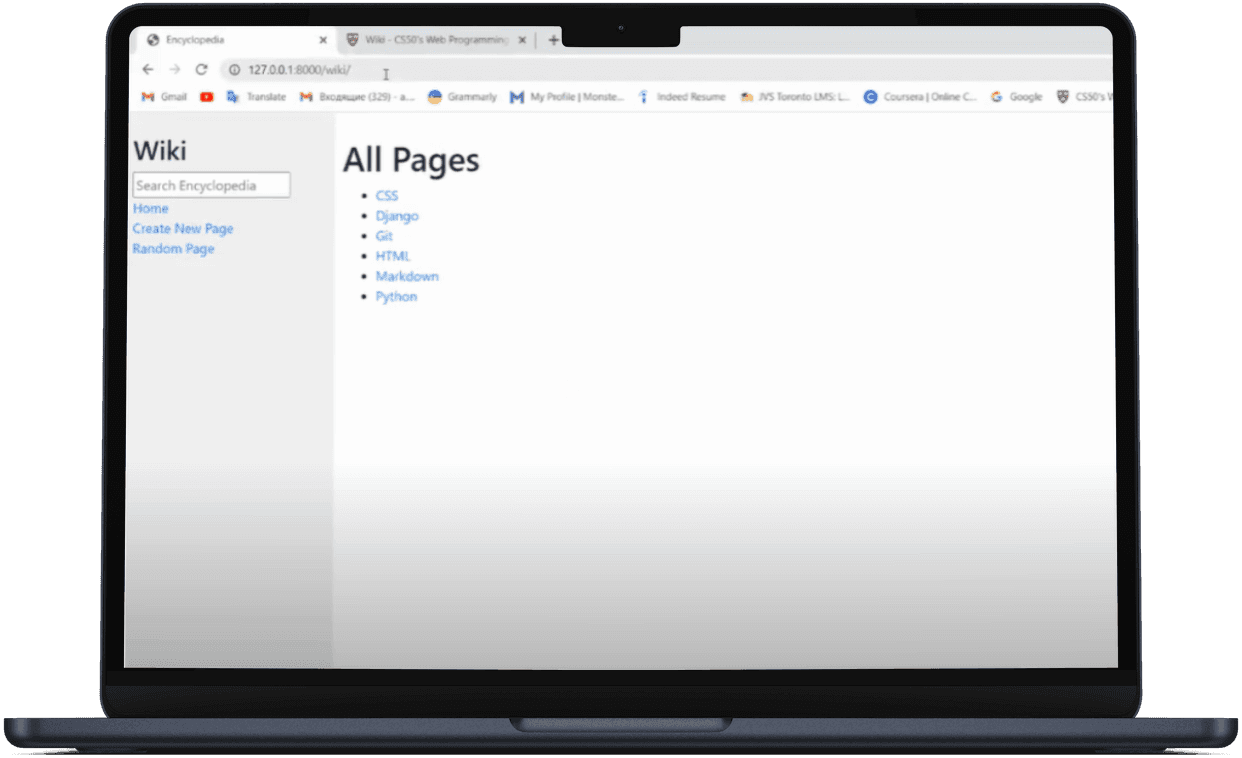The width and height of the screenshot is (1242, 758).
Task: Open the Google bookmark
Action: (x=1016, y=97)
